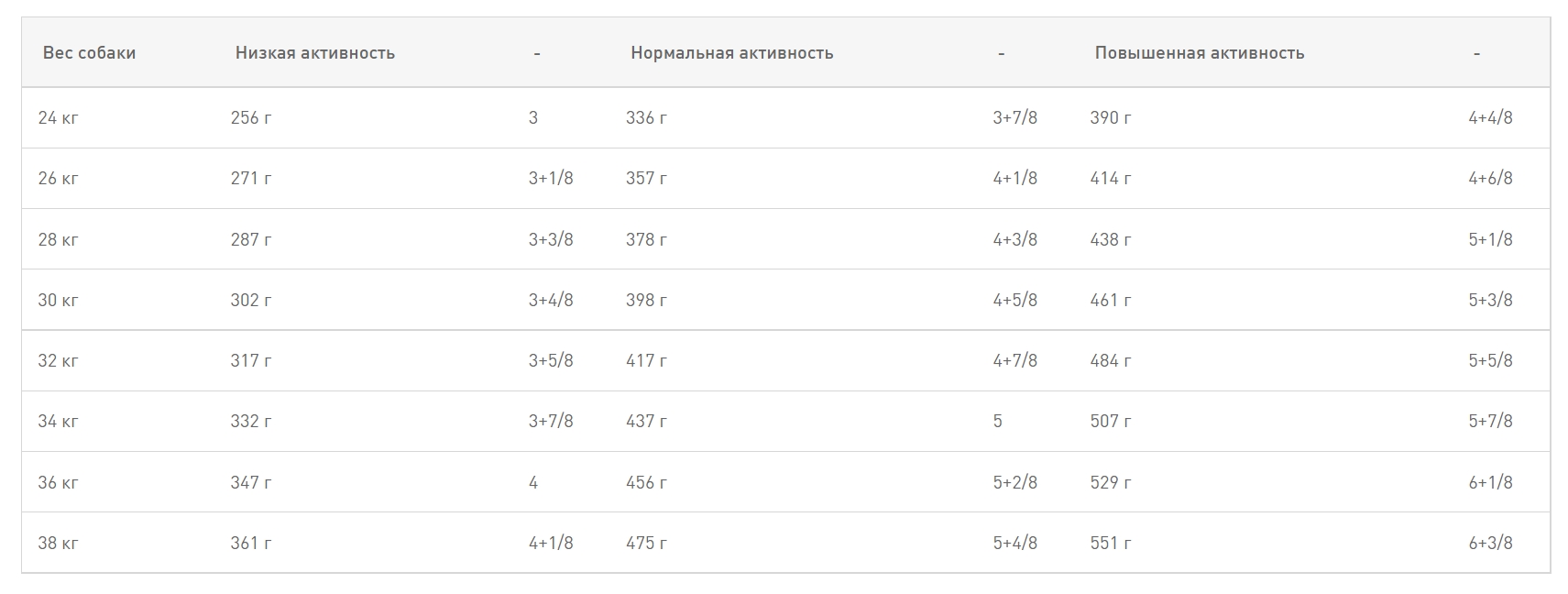Click the '5+5/8' portion value
This screenshot has height=594, width=1568.
(x=1490, y=360)
